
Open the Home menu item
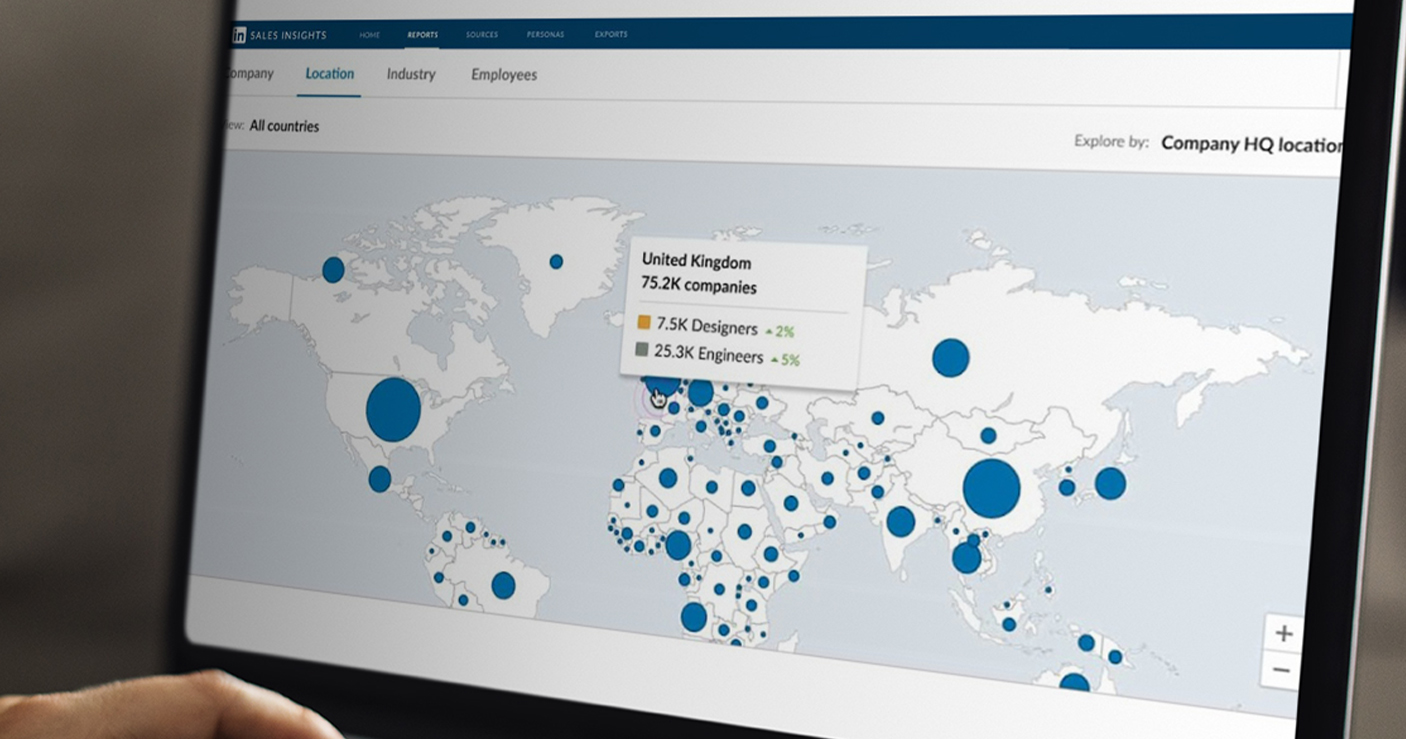[370, 35]
